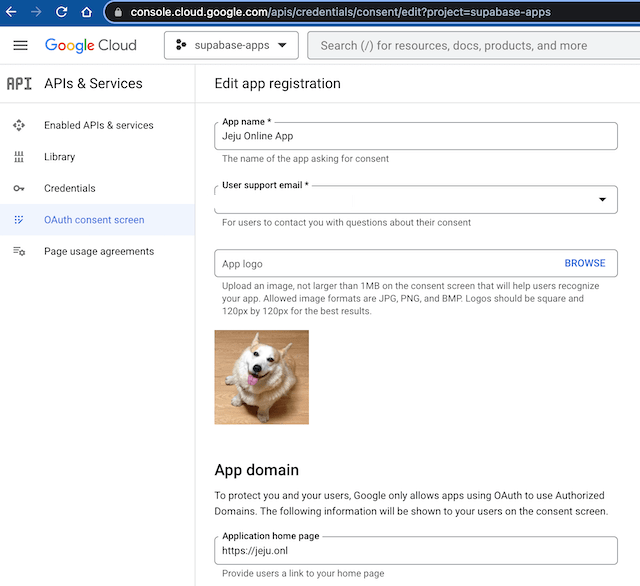
Task: Select OAuth consent screen menu item
Action: pyautogui.click(x=94, y=220)
